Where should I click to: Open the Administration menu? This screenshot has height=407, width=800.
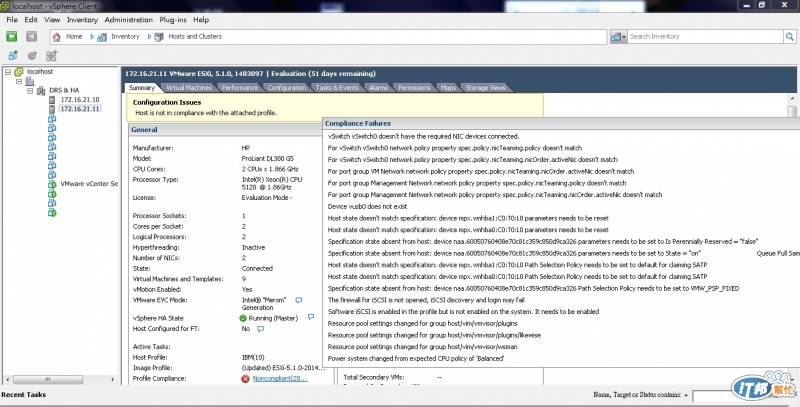tap(129, 20)
